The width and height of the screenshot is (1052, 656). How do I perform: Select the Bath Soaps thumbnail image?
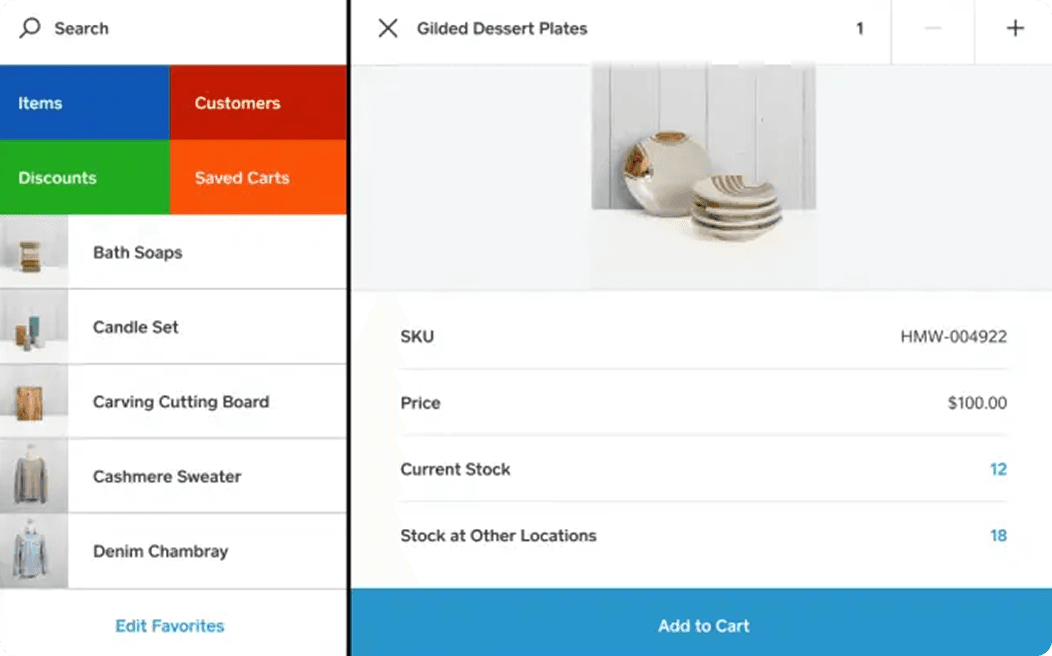pos(34,252)
